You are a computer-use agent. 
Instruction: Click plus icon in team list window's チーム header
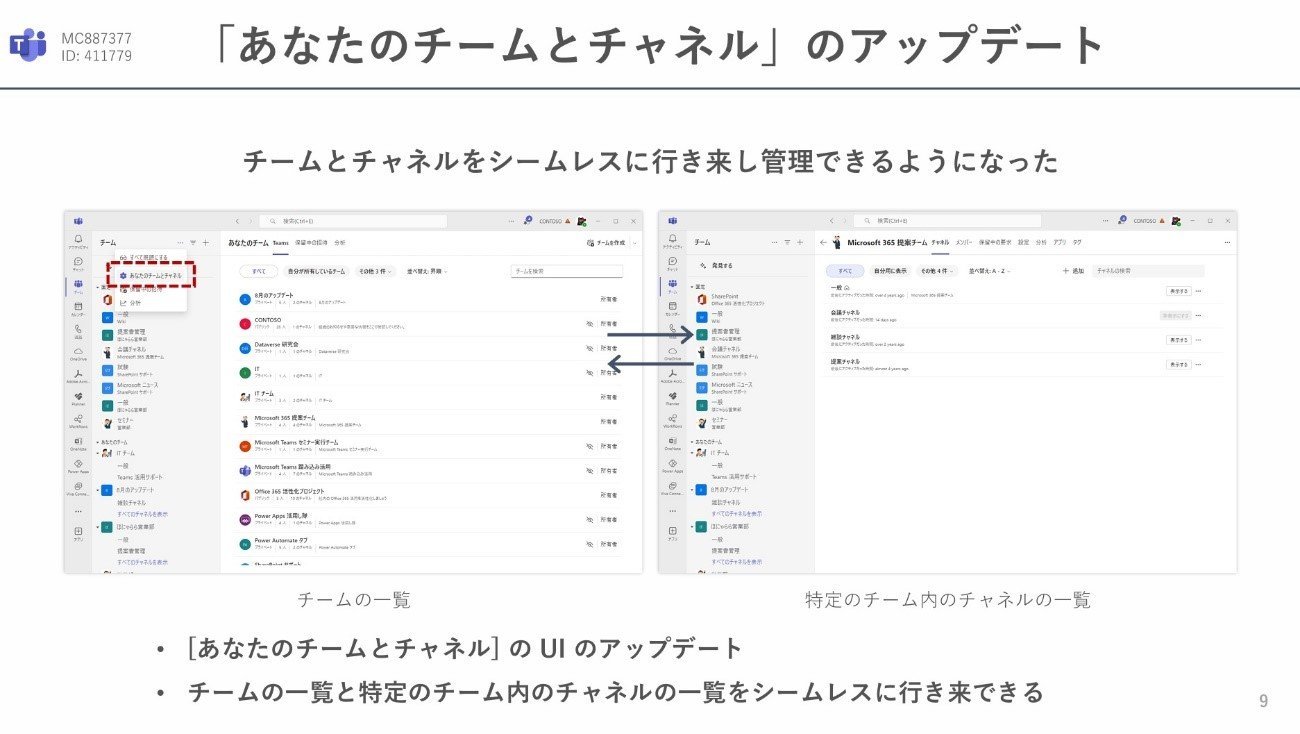[205, 242]
